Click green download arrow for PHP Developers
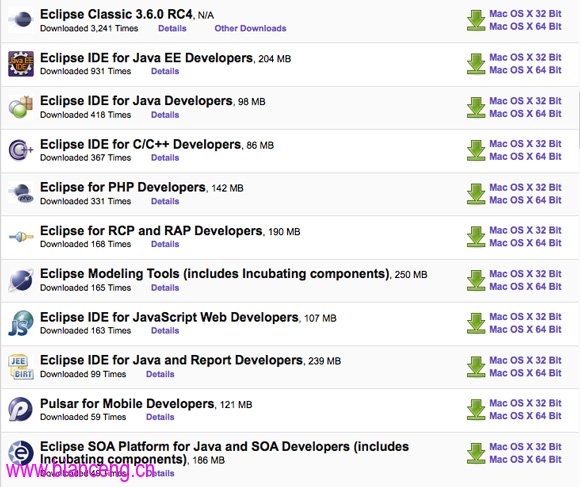Screen dimensions: 580x487 [476, 194]
